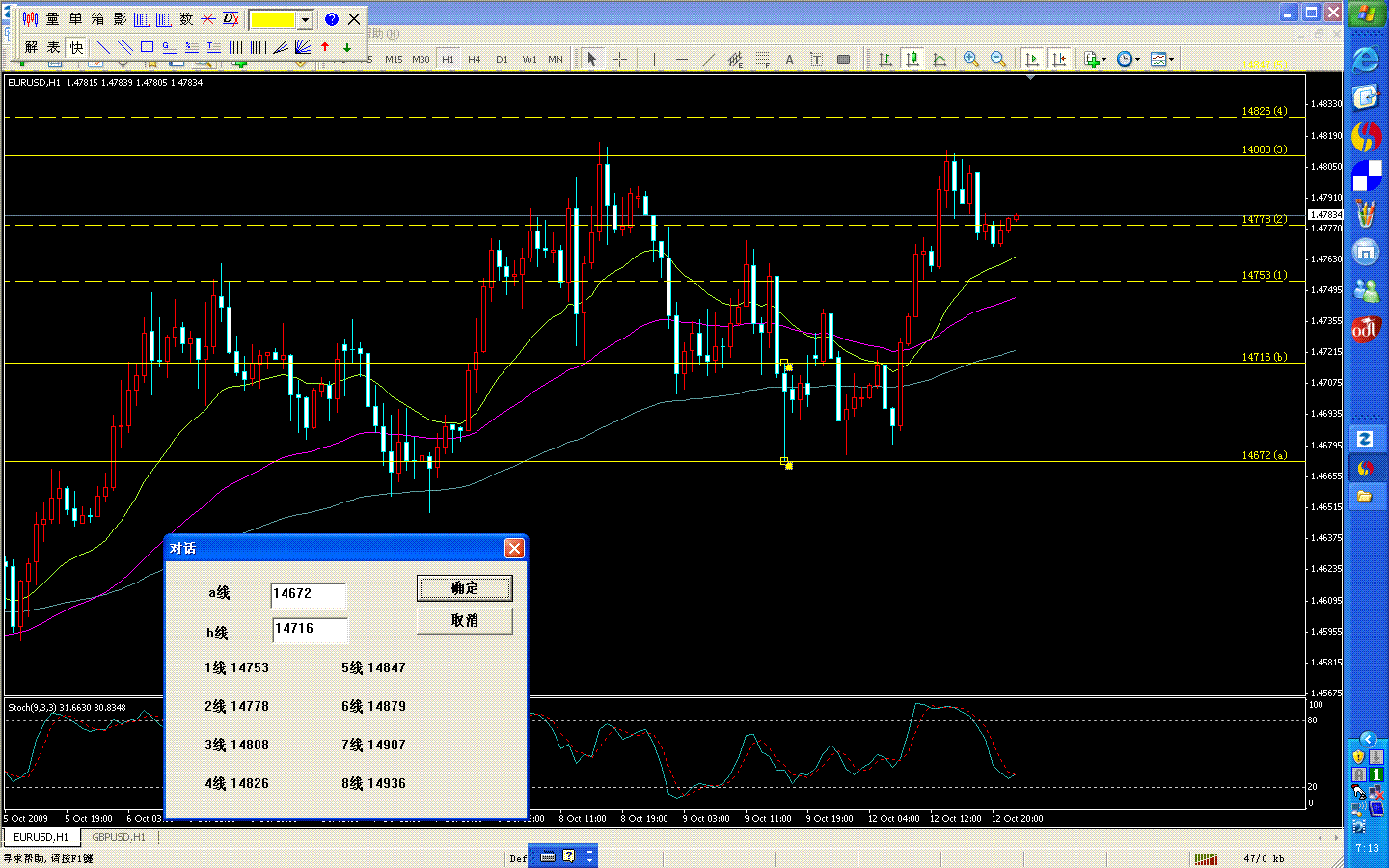Toggle the 快 button in the floating toolbar

pyautogui.click(x=76, y=46)
